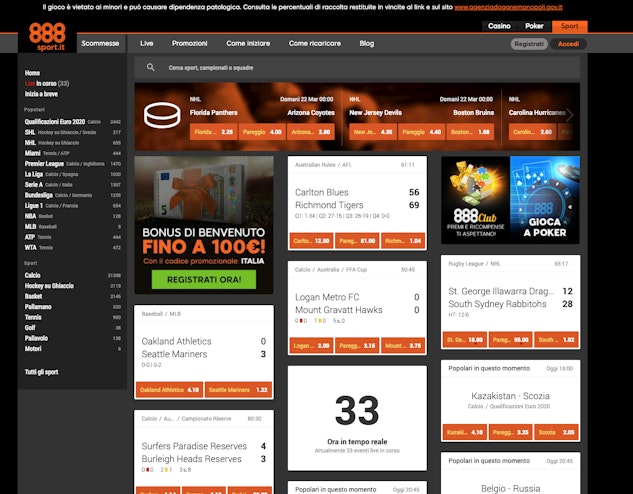The width and height of the screenshot is (633, 494).
Task: Bet Richmond at 1.04
Action: pyautogui.click(x=403, y=241)
